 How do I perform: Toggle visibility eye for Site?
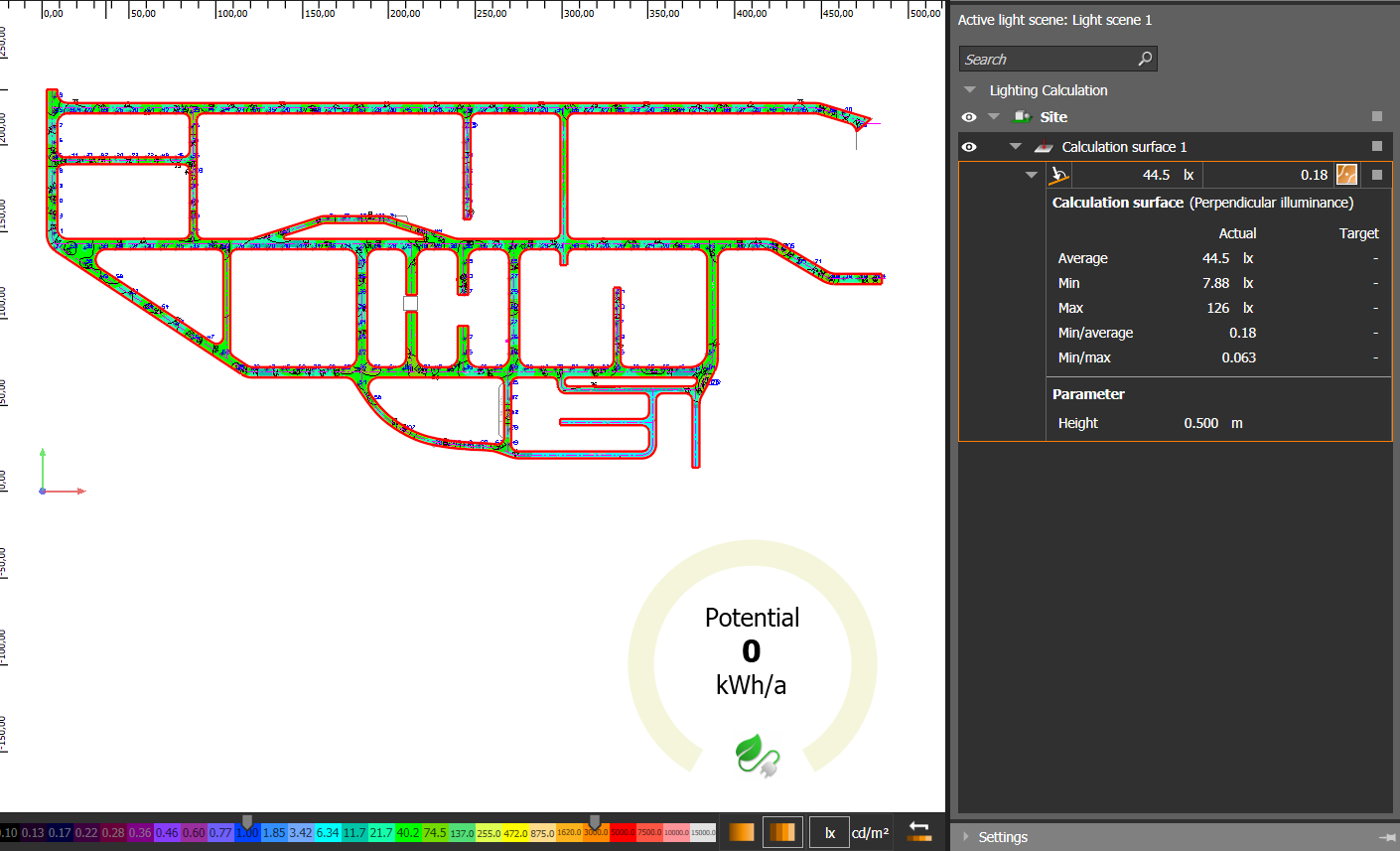(969, 117)
